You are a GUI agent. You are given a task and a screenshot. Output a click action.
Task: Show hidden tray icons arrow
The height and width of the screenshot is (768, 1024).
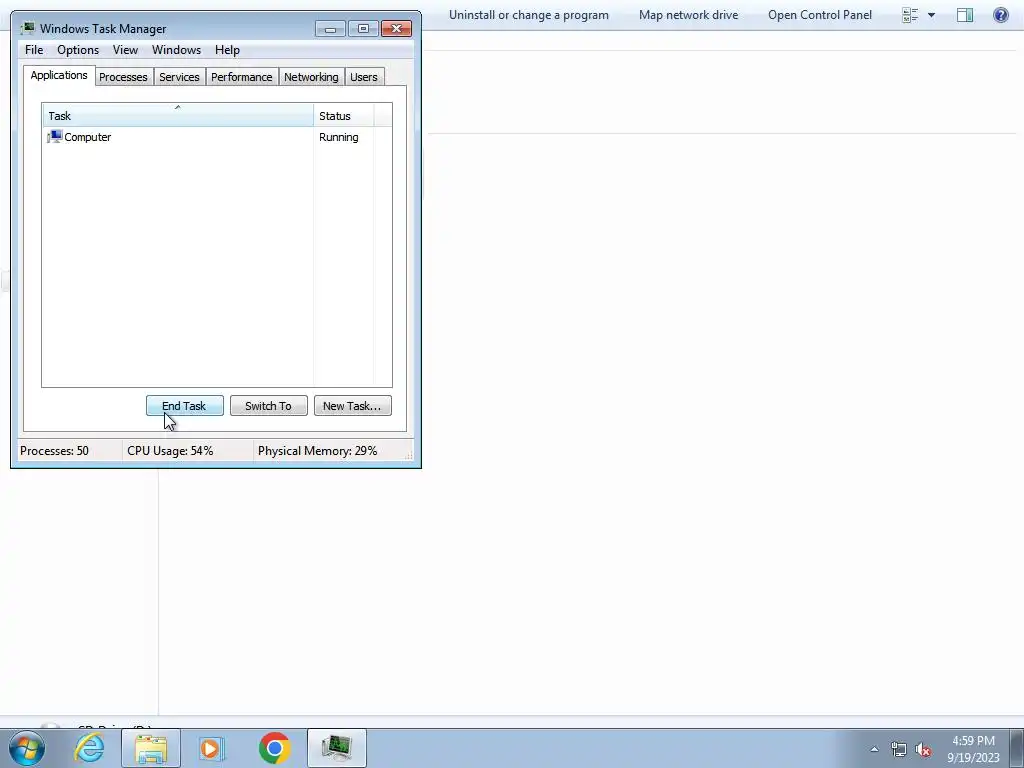point(874,749)
